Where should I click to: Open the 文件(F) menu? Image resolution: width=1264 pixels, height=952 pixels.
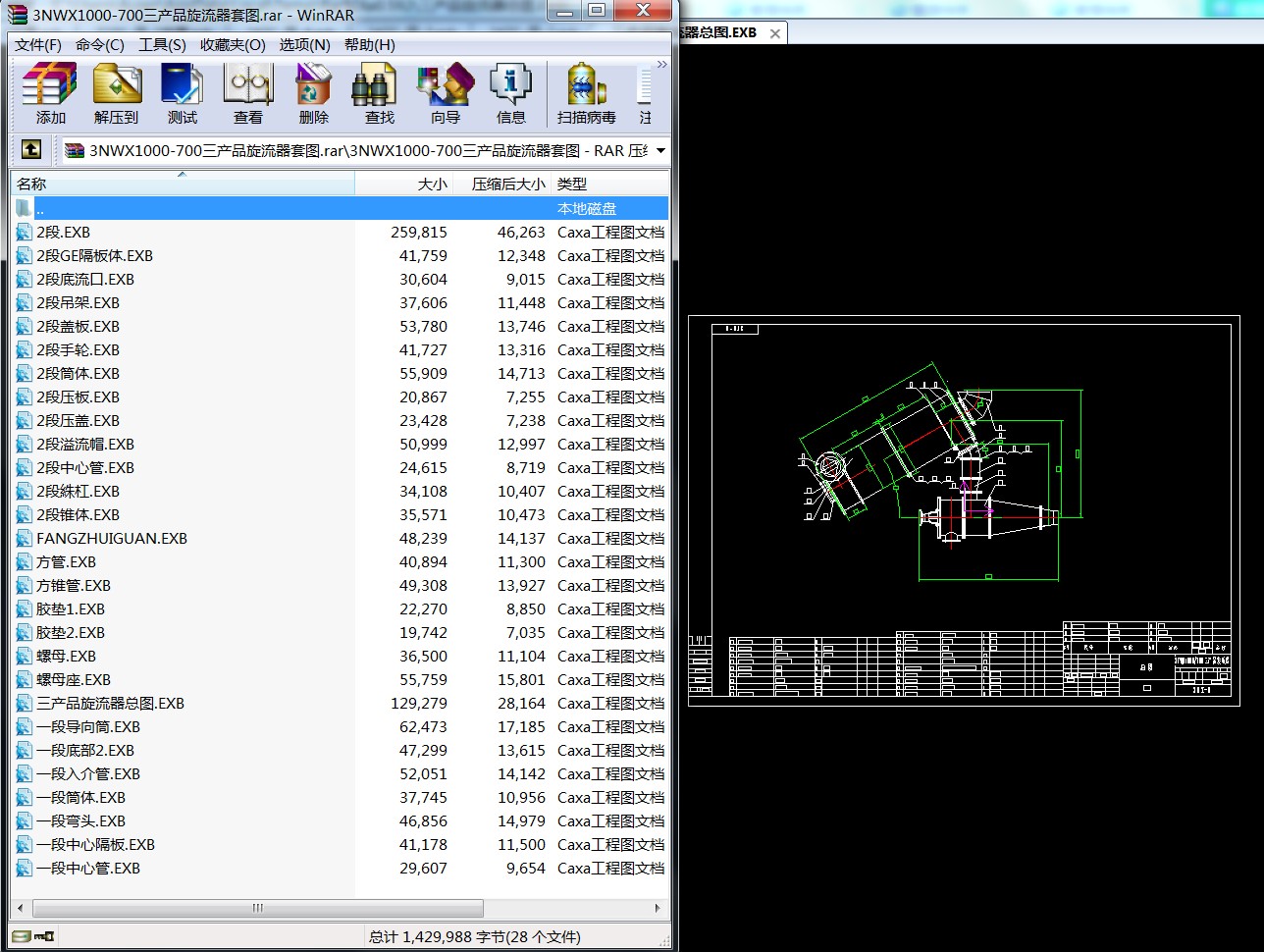(38, 45)
